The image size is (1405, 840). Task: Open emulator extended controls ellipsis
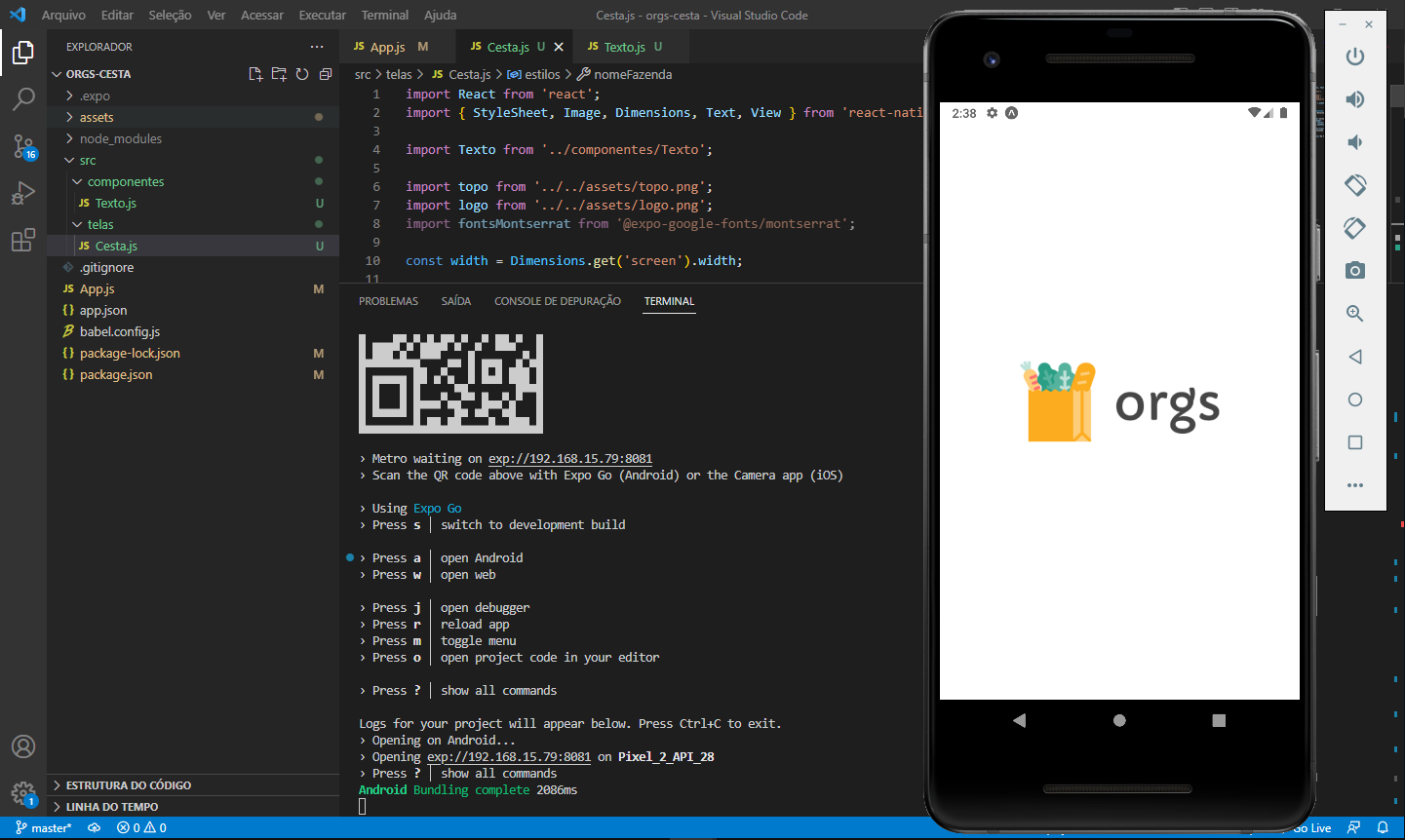click(x=1355, y=485)
